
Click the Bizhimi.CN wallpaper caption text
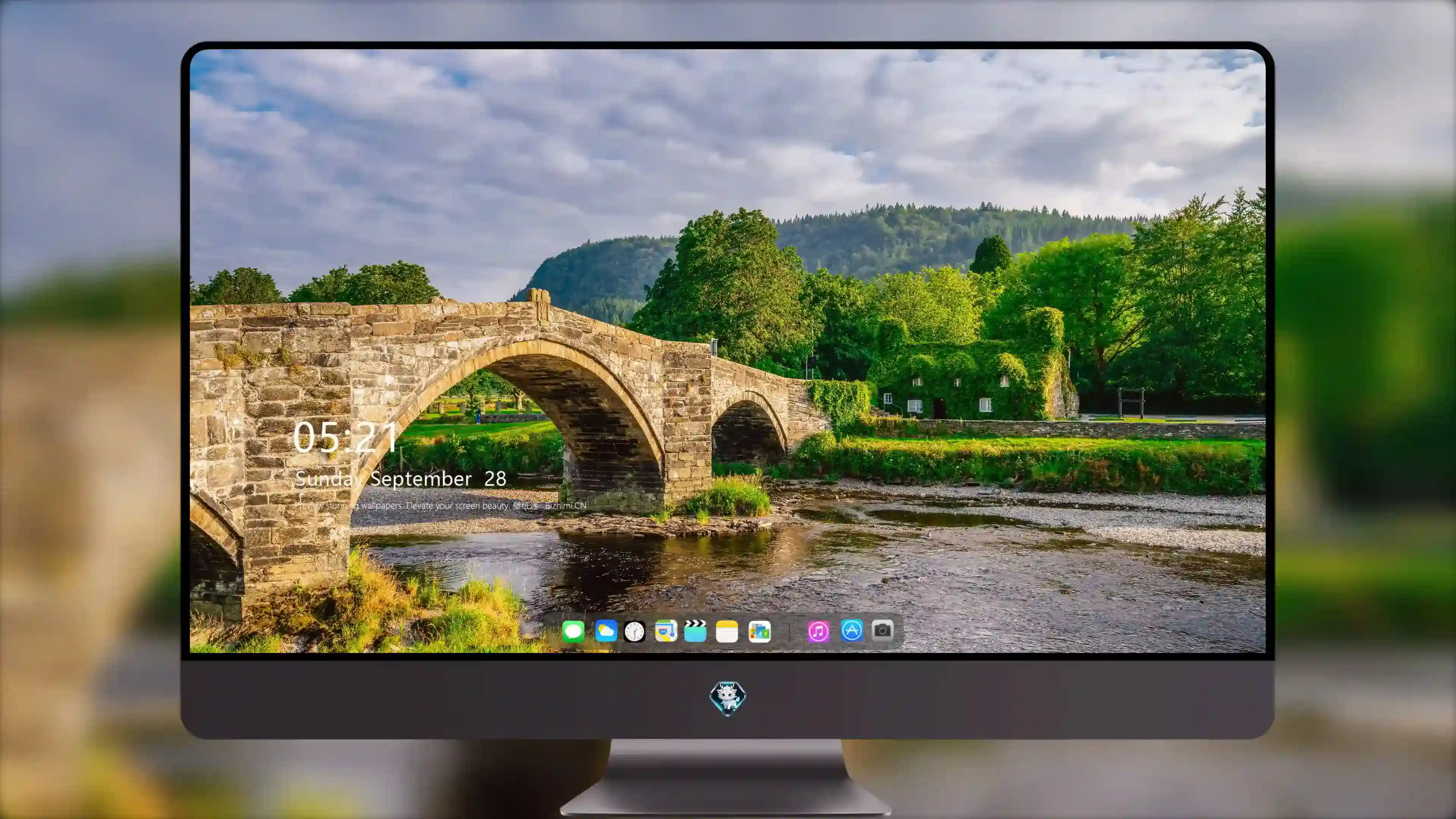point(440,506)
